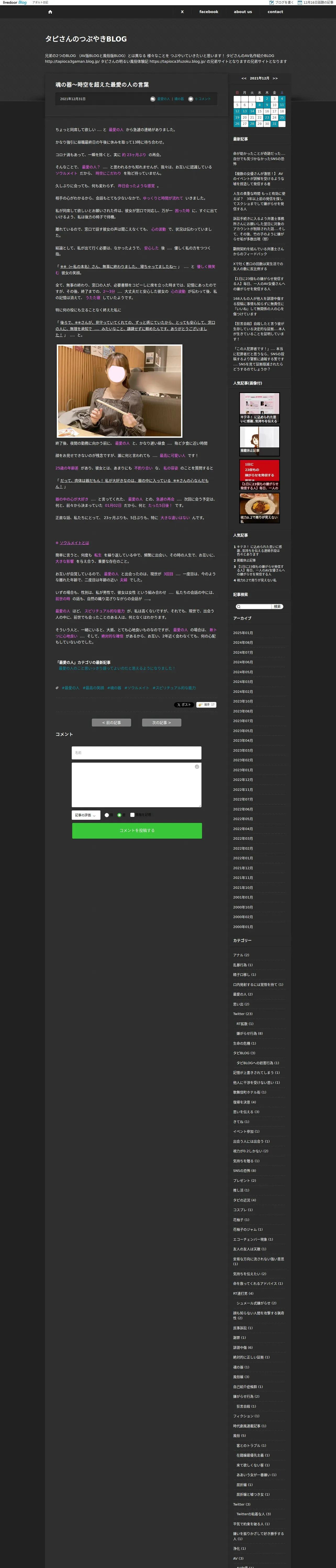Go to next article 次の記事

[162, 723]
